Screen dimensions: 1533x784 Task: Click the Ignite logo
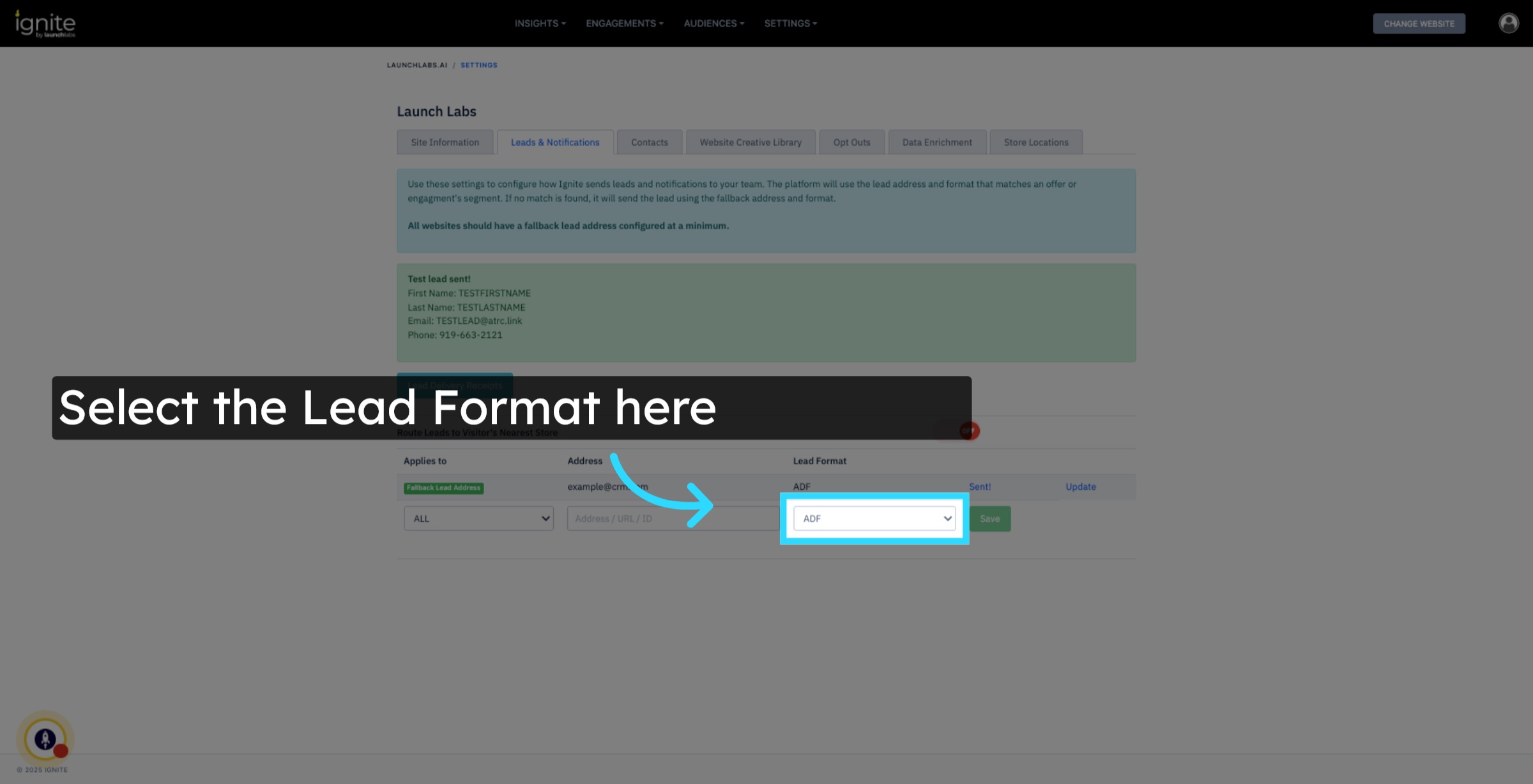pyautogui.click(x=45, y=24)
